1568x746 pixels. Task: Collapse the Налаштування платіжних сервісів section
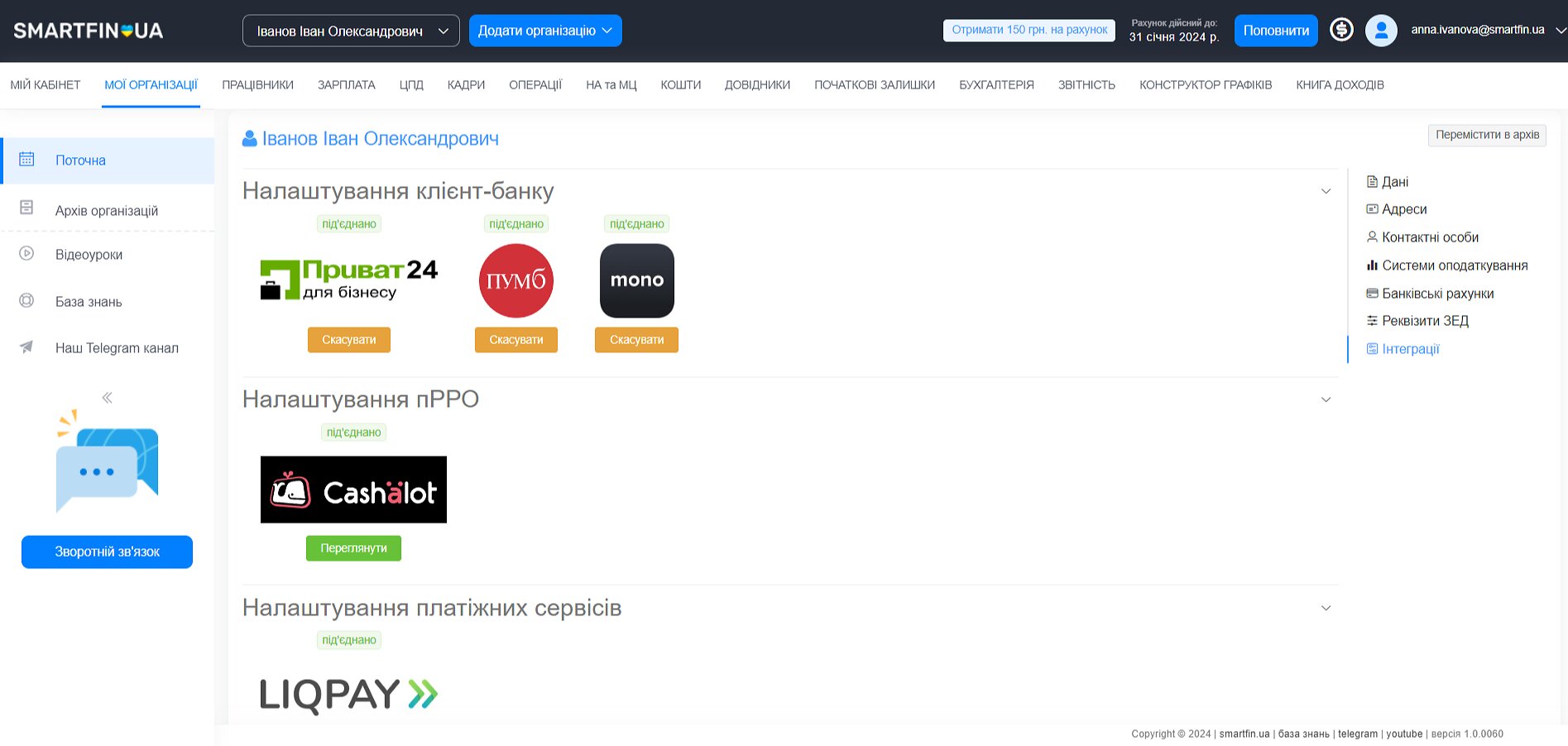(x=1326, y=608)
